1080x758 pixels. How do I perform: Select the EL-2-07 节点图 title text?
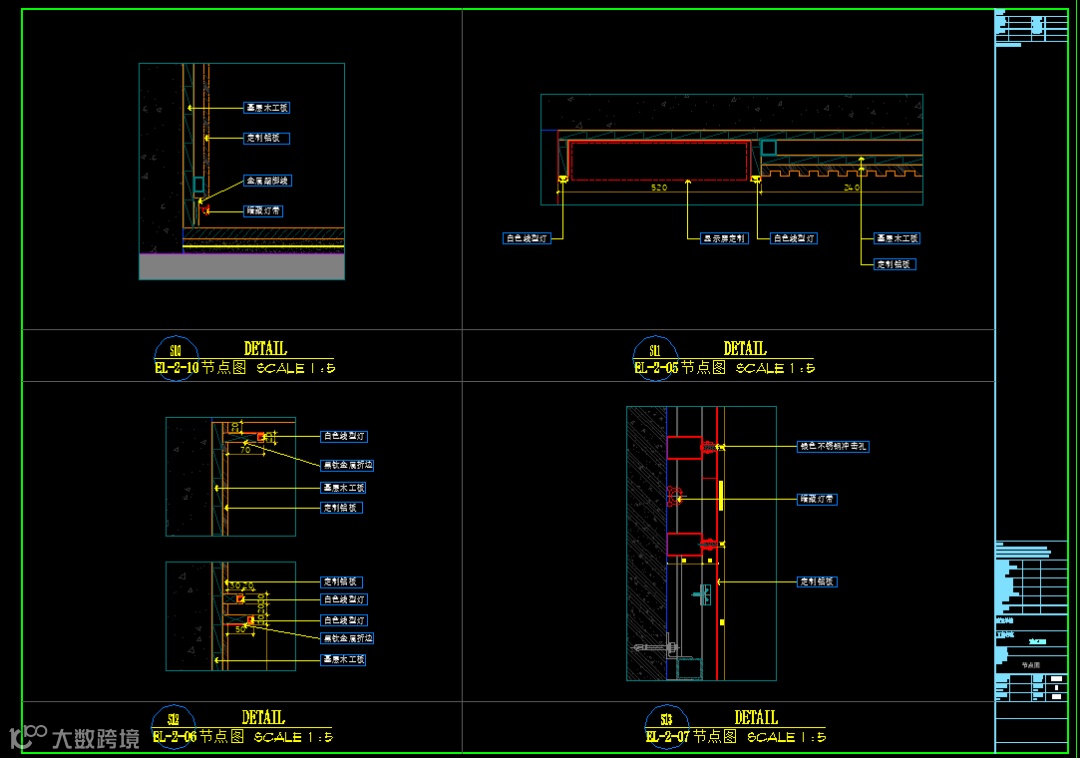tap(691, 737)
